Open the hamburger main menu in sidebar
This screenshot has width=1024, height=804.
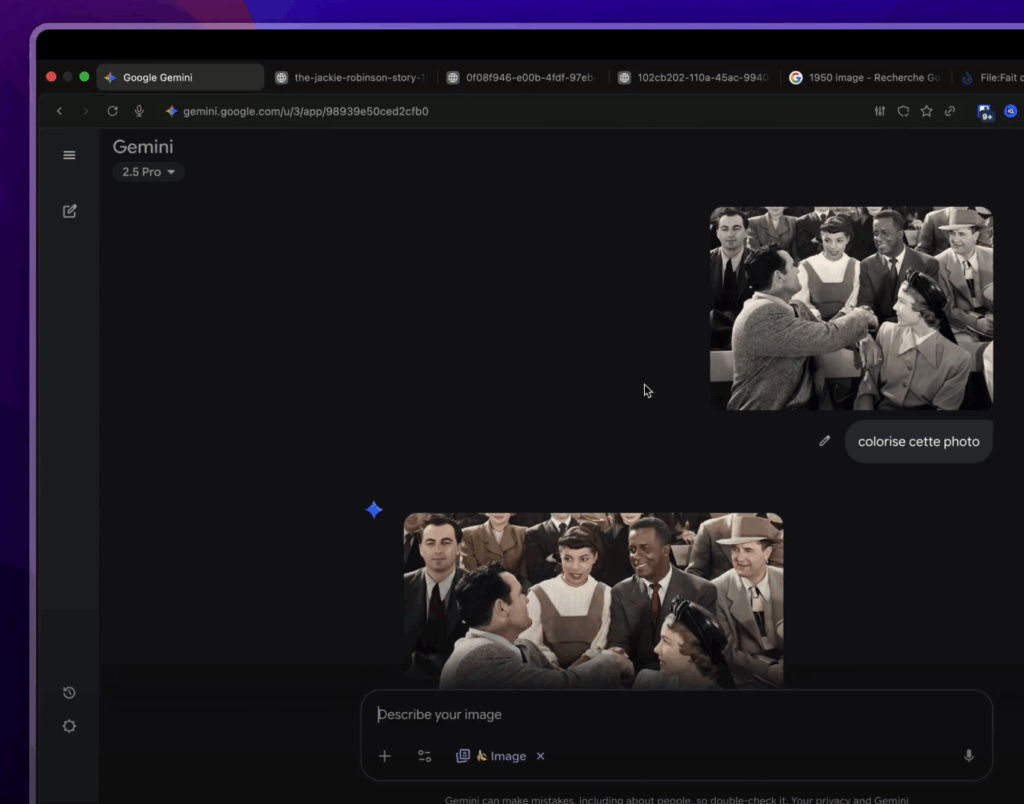(x=69, y=155)
